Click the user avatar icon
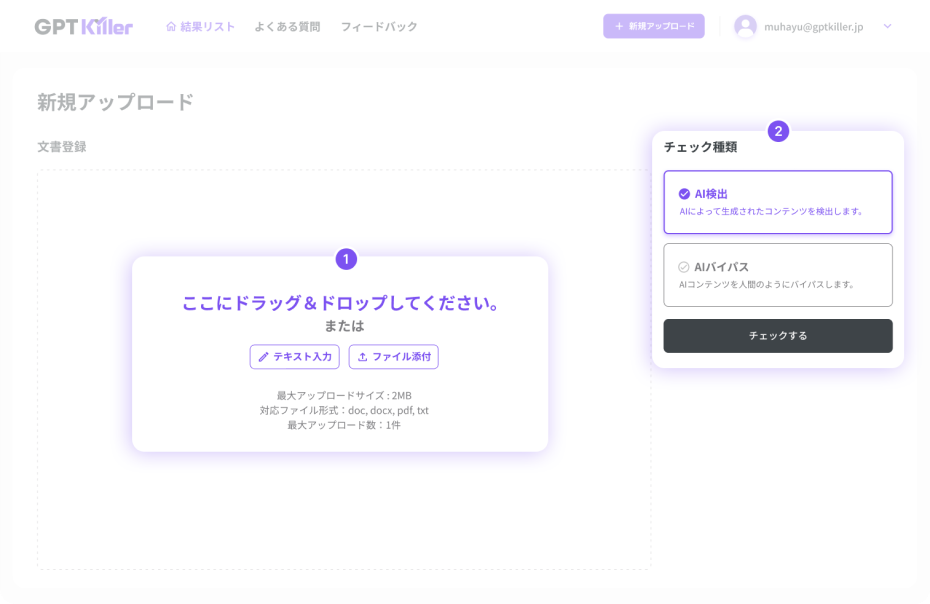930x604 pixels. tap(745, 26)
